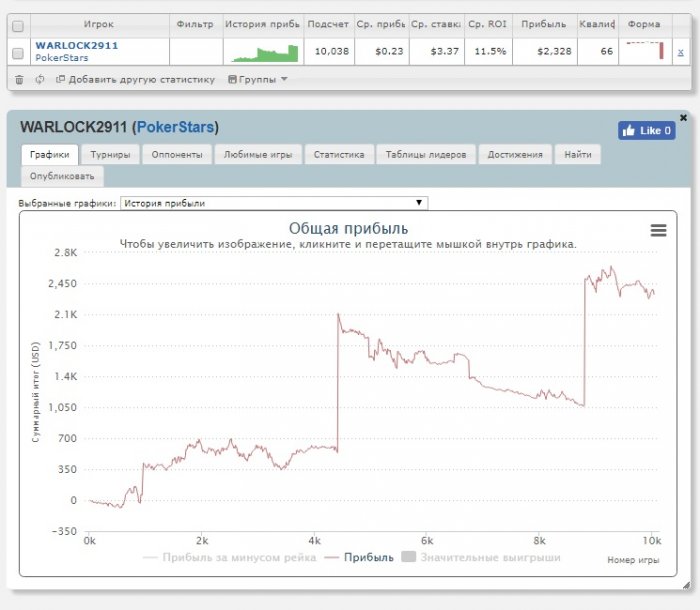This screenshot has height=610, width=700.
Task: Sort by the Форма column header
Action: tap(644, 24)
